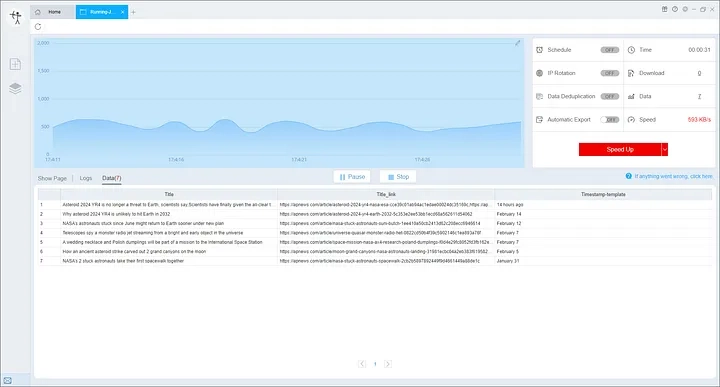Stop the running job

point(398,177)
